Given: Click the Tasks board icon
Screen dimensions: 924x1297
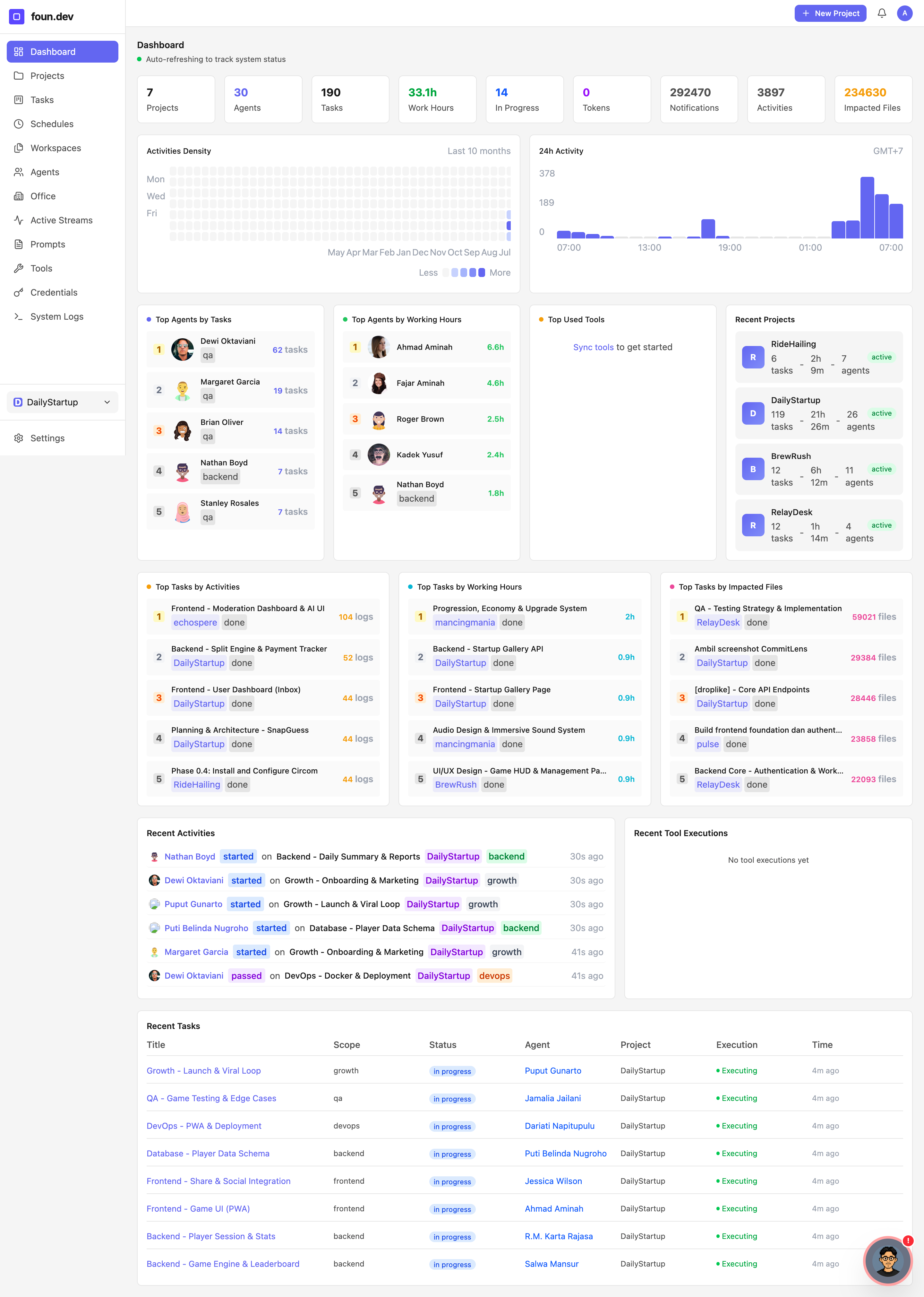Looking at the screenshot, I should 19,99.
